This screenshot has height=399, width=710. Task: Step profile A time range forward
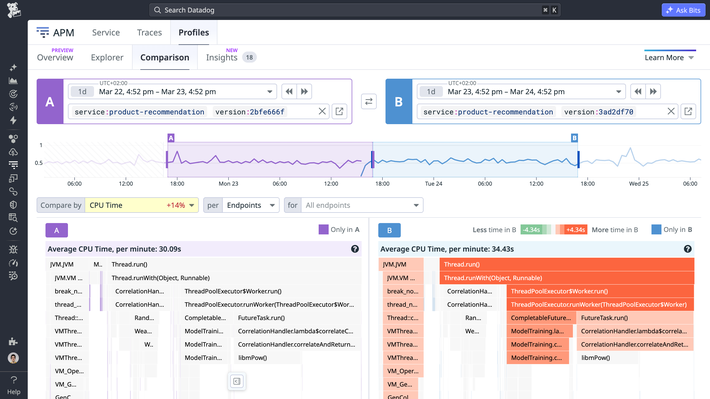(304, 91)
